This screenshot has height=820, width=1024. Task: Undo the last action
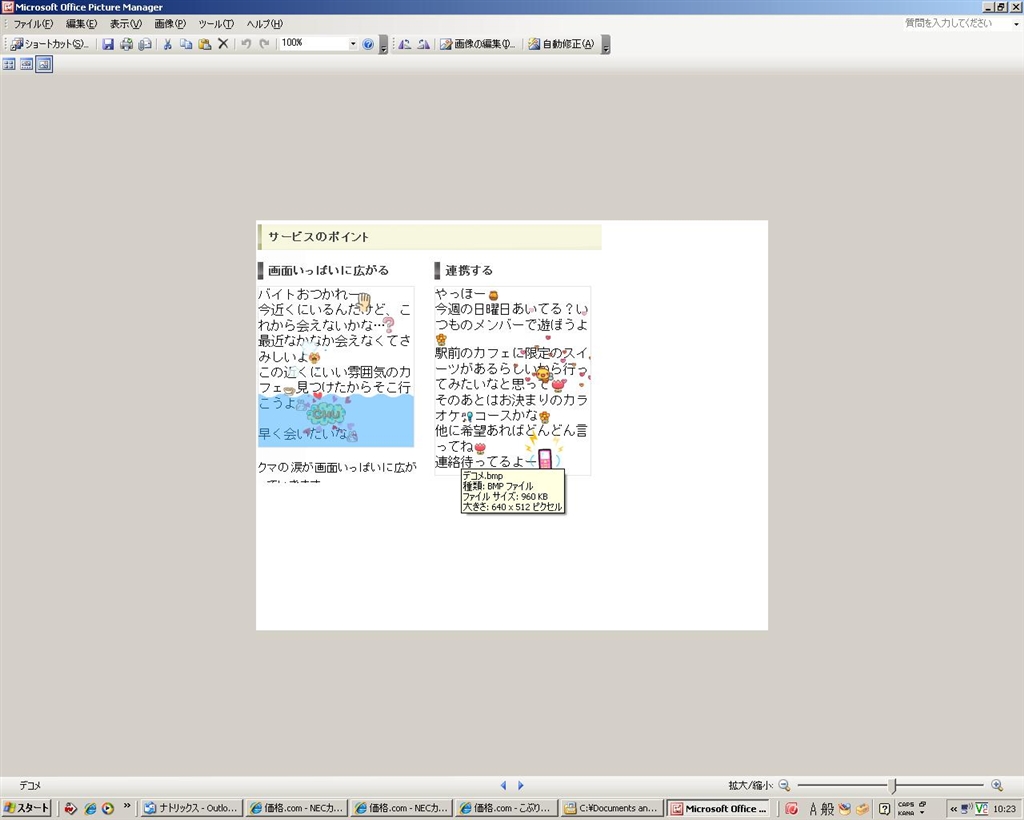click(x=246, y=44)
